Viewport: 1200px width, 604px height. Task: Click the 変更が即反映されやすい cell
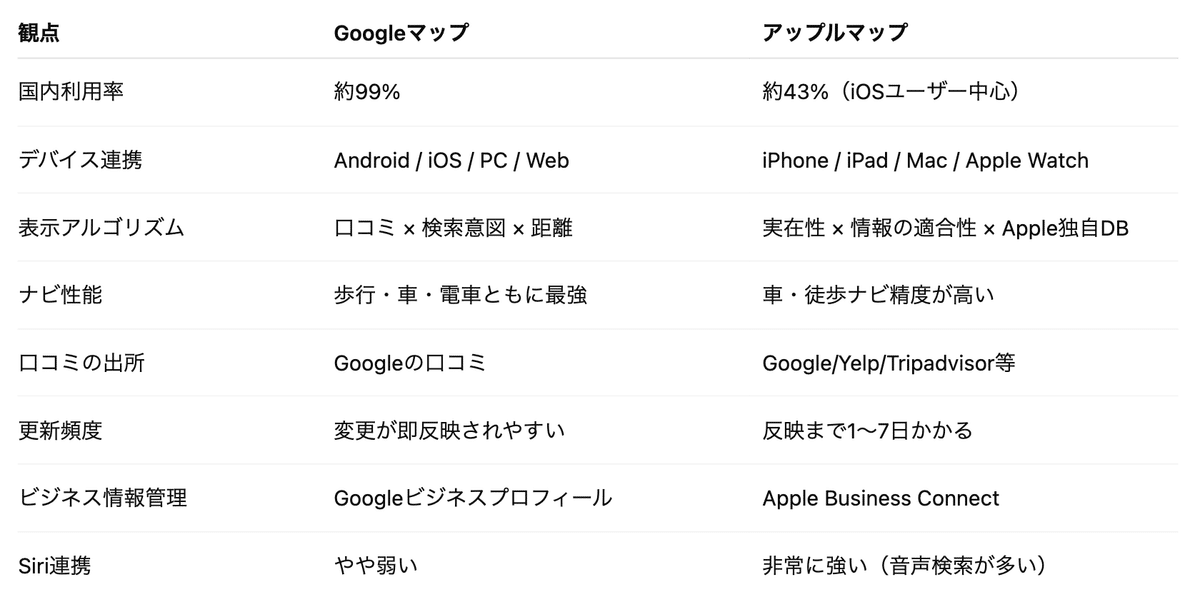tap(449, 430)
